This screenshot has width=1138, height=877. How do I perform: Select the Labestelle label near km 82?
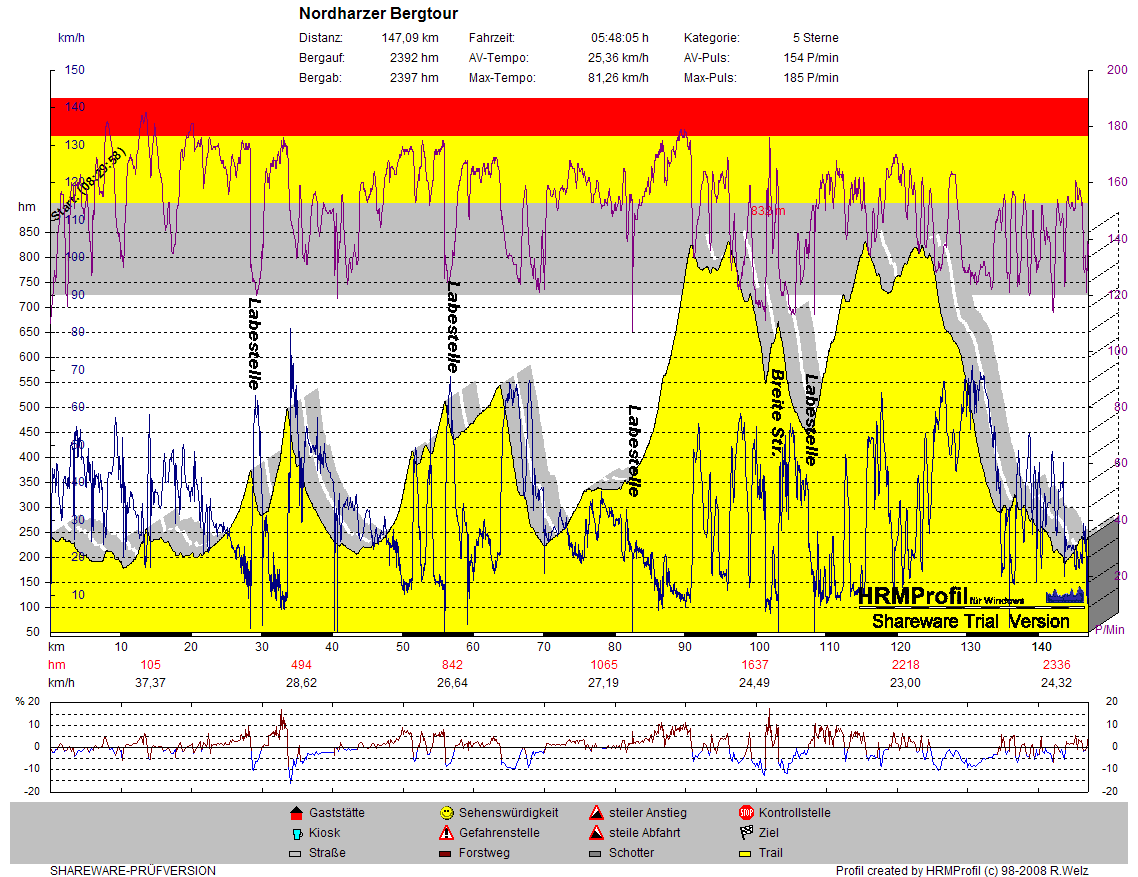(633, 450)
